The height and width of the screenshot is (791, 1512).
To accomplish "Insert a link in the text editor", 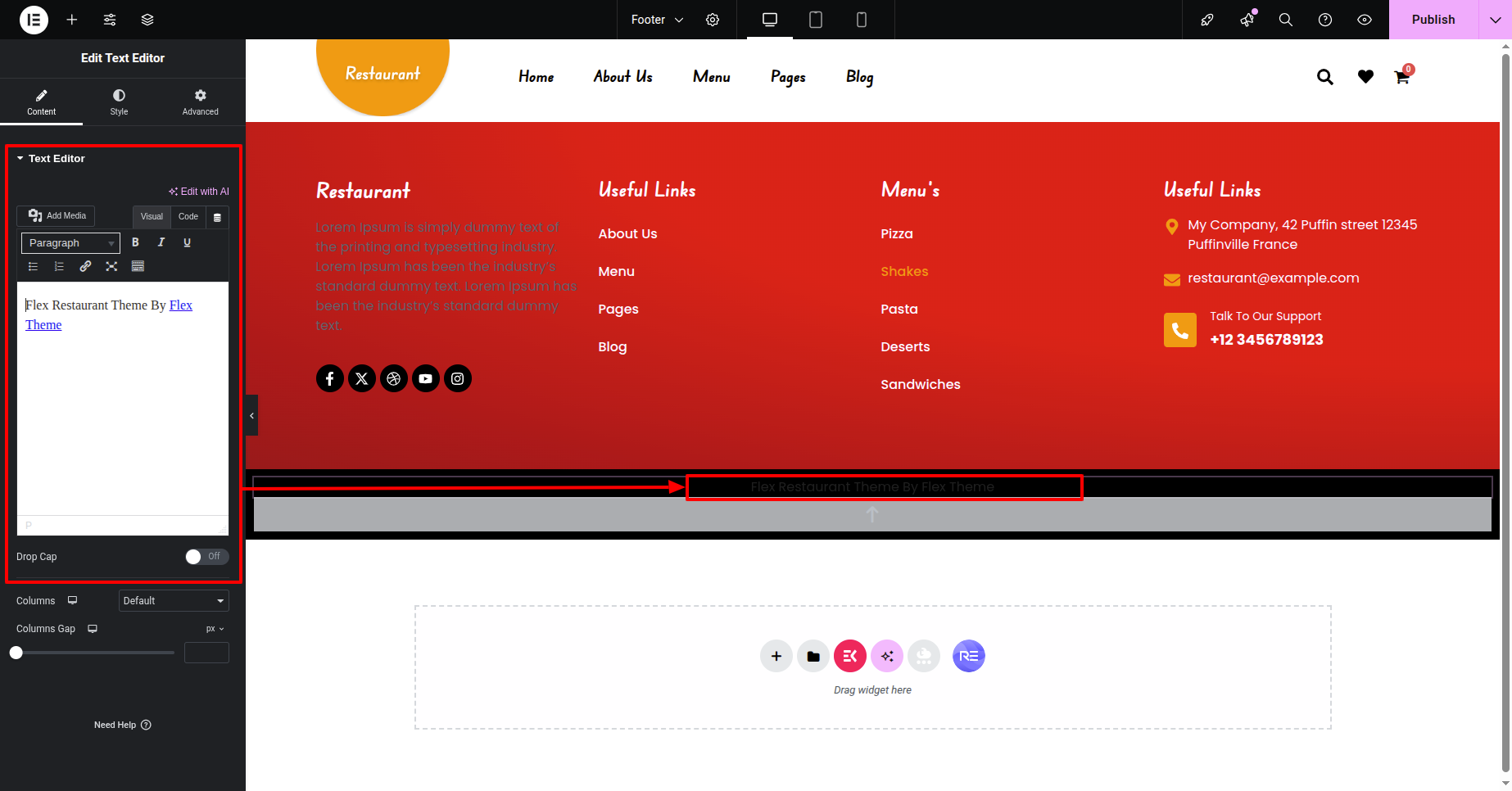I will tap(85, 266).
